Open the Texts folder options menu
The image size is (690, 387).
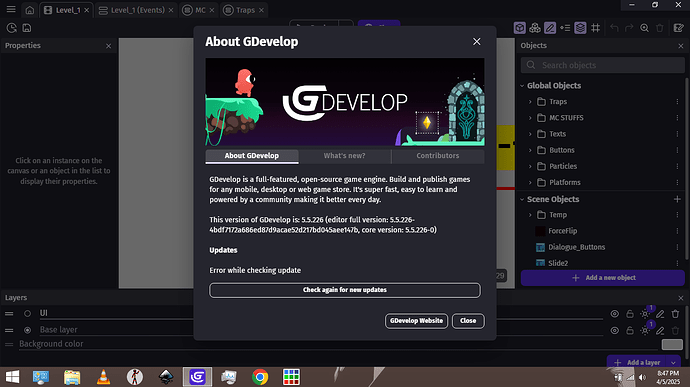click(x=677, y=134)
